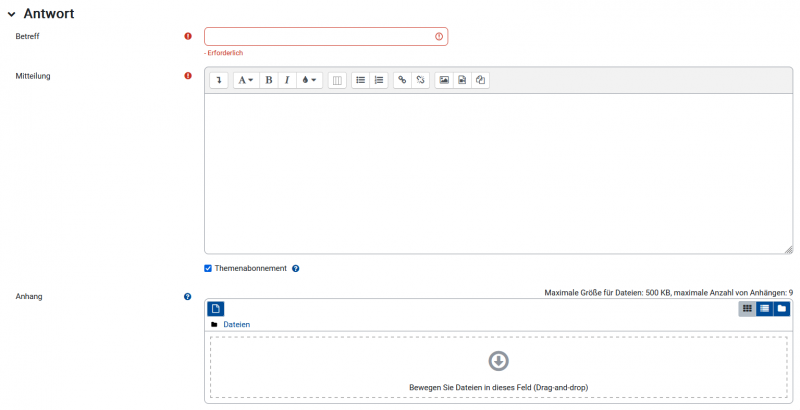Viewport: 800px width, 410px height.
Task: Open the paragraph style dropdown
Action: point(245,80)
